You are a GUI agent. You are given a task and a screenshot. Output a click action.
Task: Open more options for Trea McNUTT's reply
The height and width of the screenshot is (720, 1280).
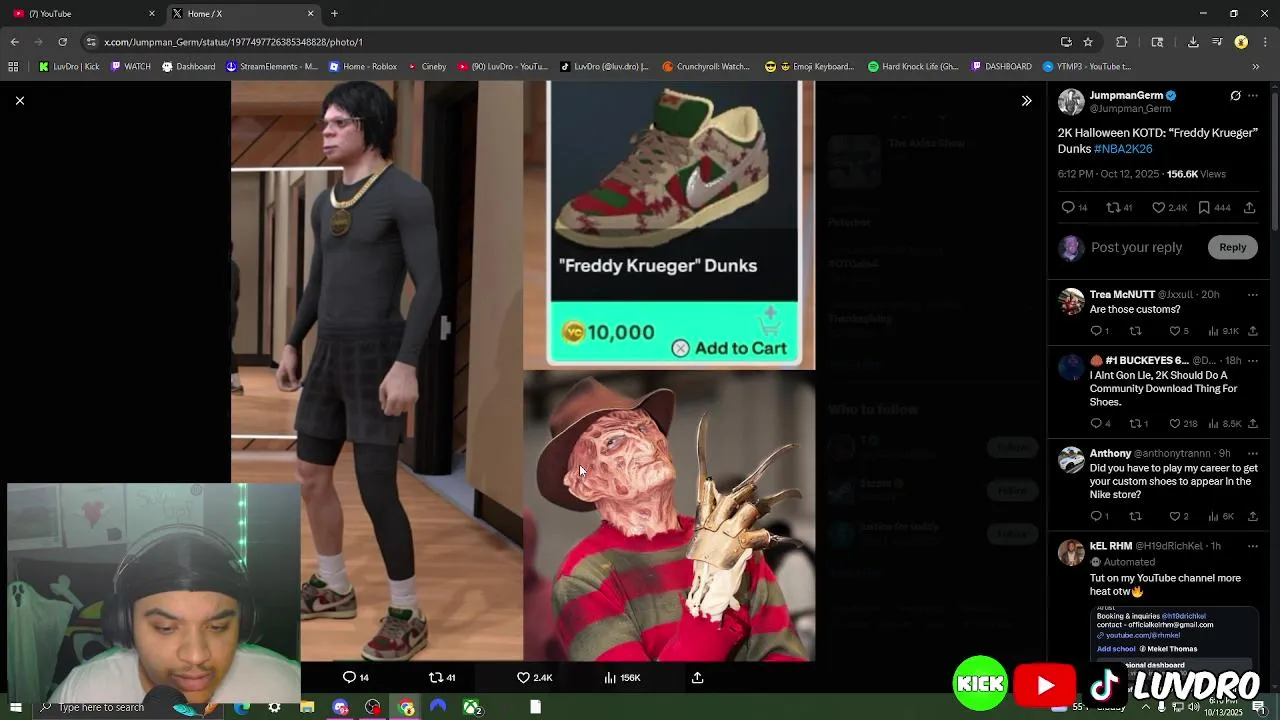[x=1253, y=295]
